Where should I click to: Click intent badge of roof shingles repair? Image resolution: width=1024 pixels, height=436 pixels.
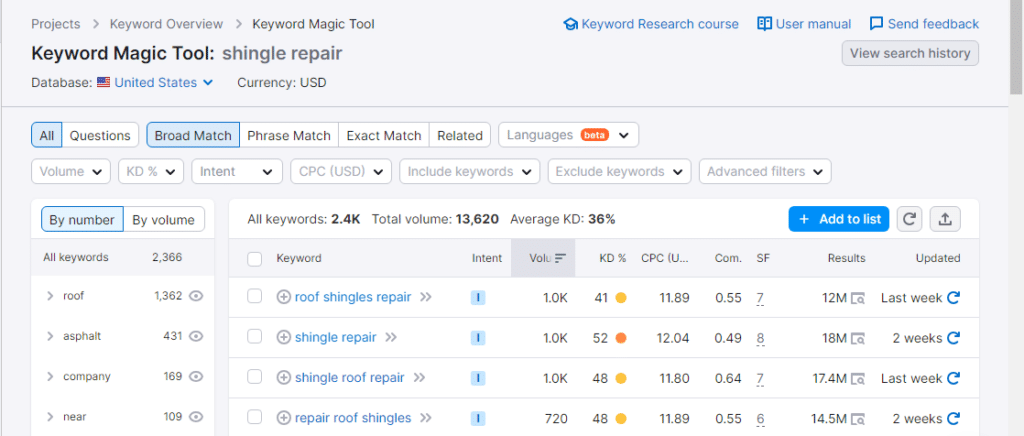pos(478,298)
